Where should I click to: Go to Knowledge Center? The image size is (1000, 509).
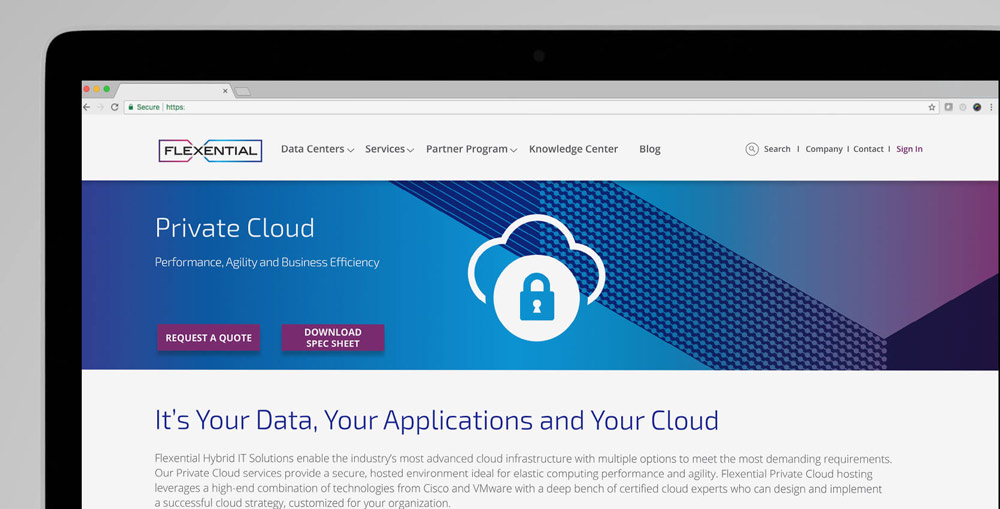tap(573, 149)
